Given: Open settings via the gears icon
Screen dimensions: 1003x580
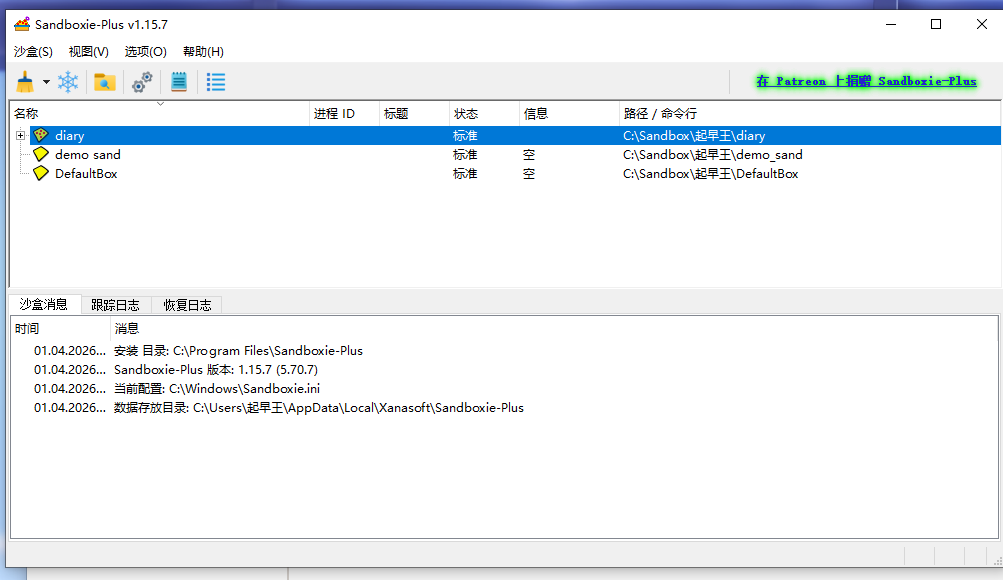Looking at the screenshot, I should point(142,82).
